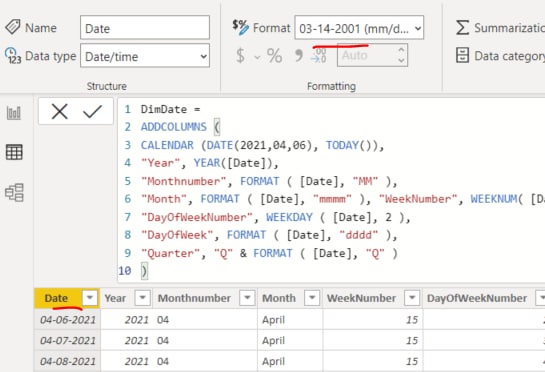Click the Summarization sigma icon
The image size is (545, 372).
(462, 27)
